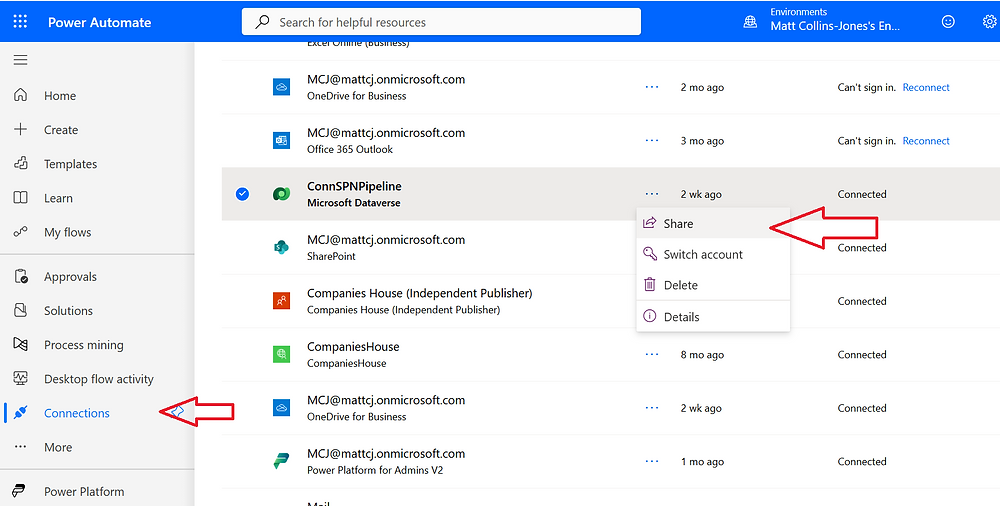Open more options for OneDrive 2 mo ago row
Viewport: 1000px width, 506px height.
(652, 87)
